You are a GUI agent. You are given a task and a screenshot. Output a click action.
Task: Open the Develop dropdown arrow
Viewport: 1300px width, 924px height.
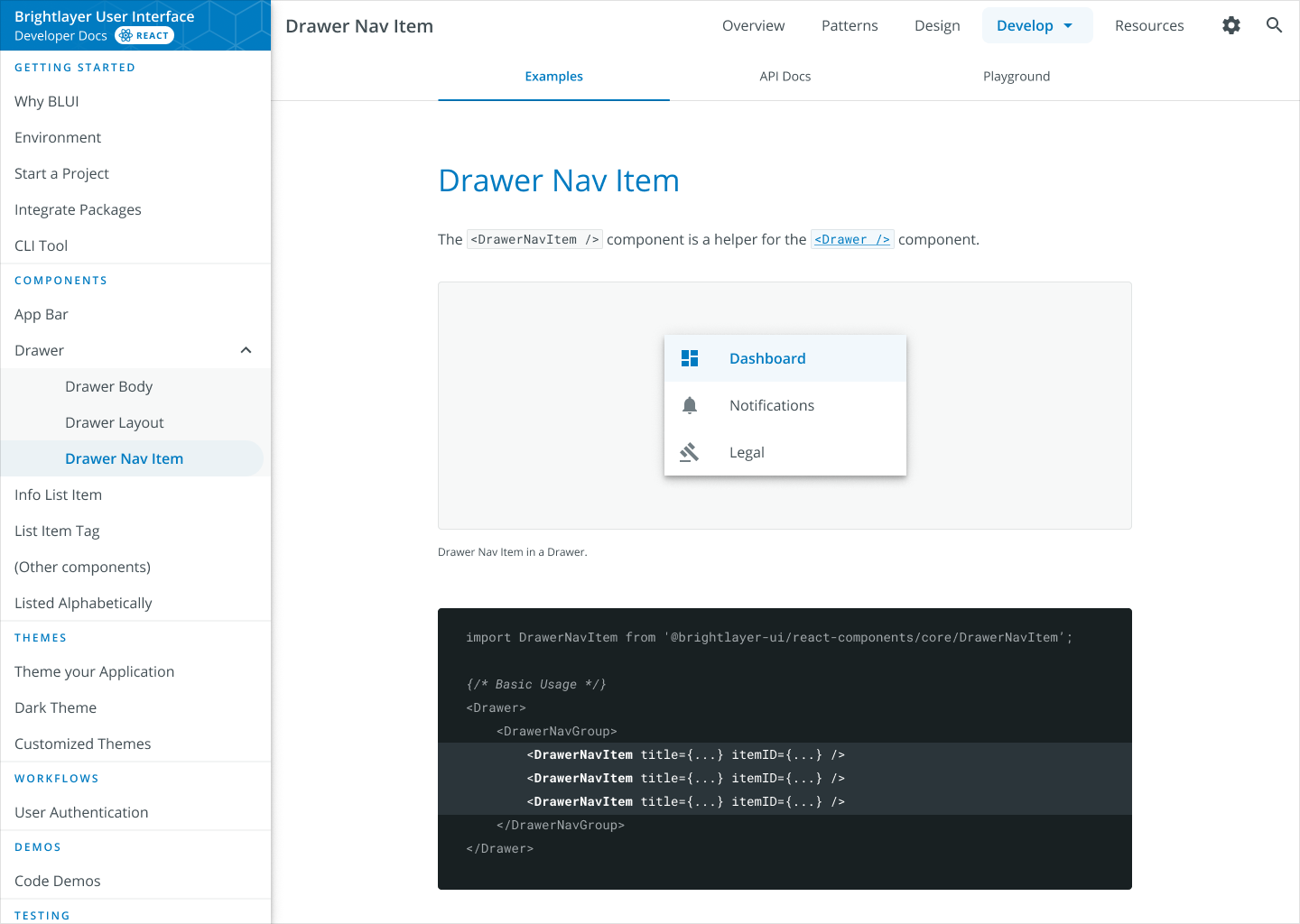(x=1068, y=25)
